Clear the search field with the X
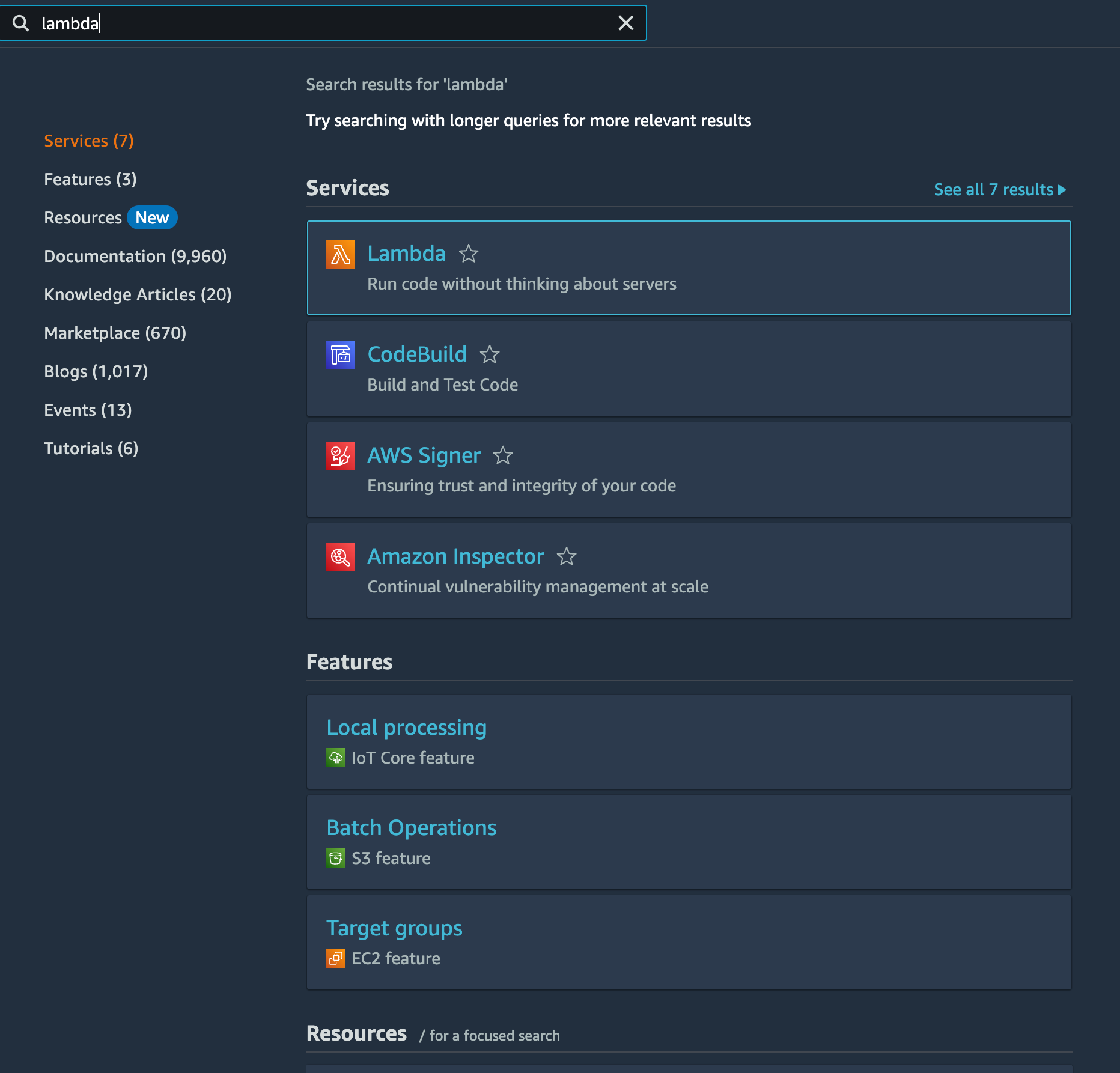Screen dimensions: 1120x1073 626,23
